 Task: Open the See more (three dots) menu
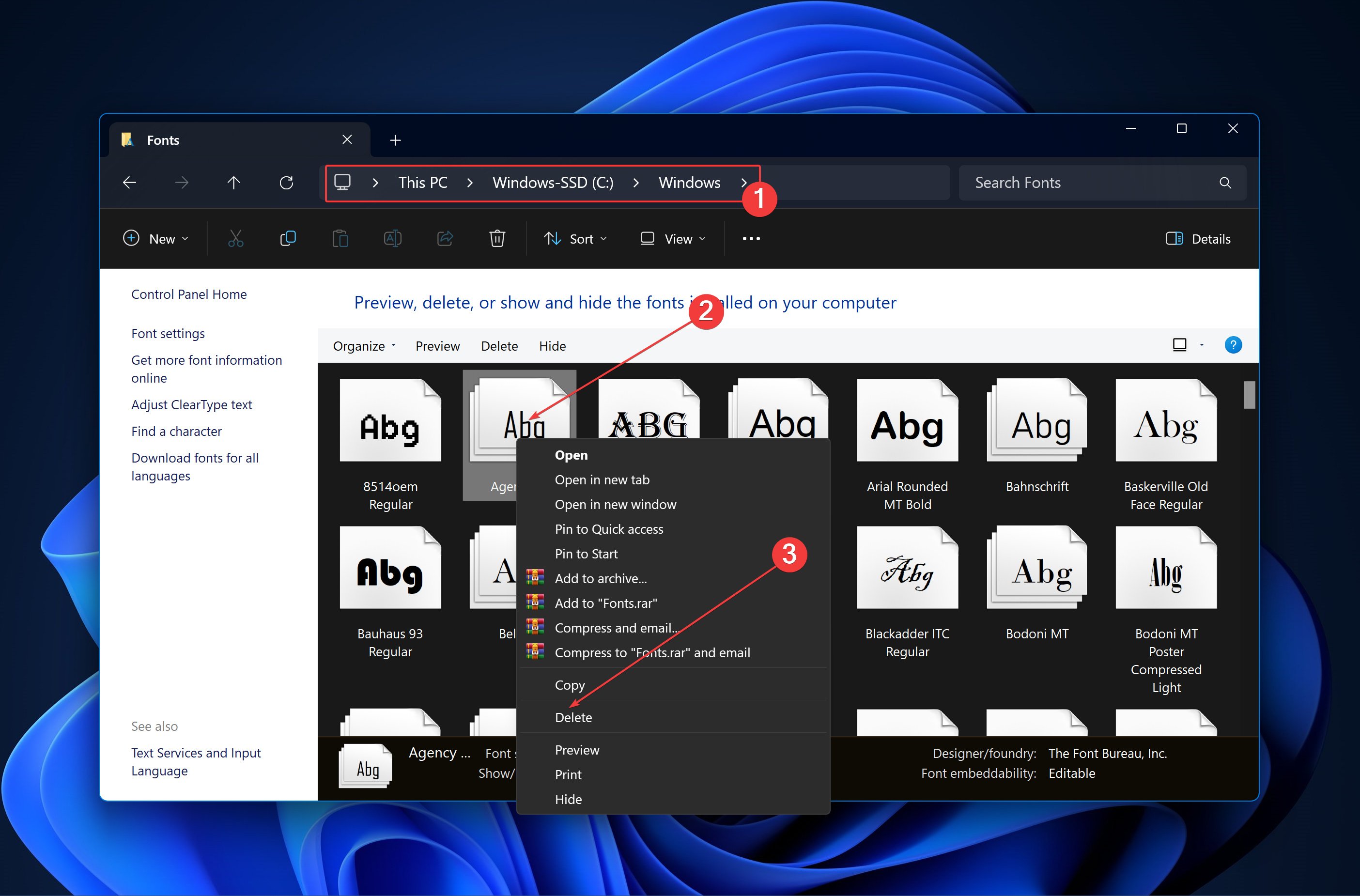751,238
